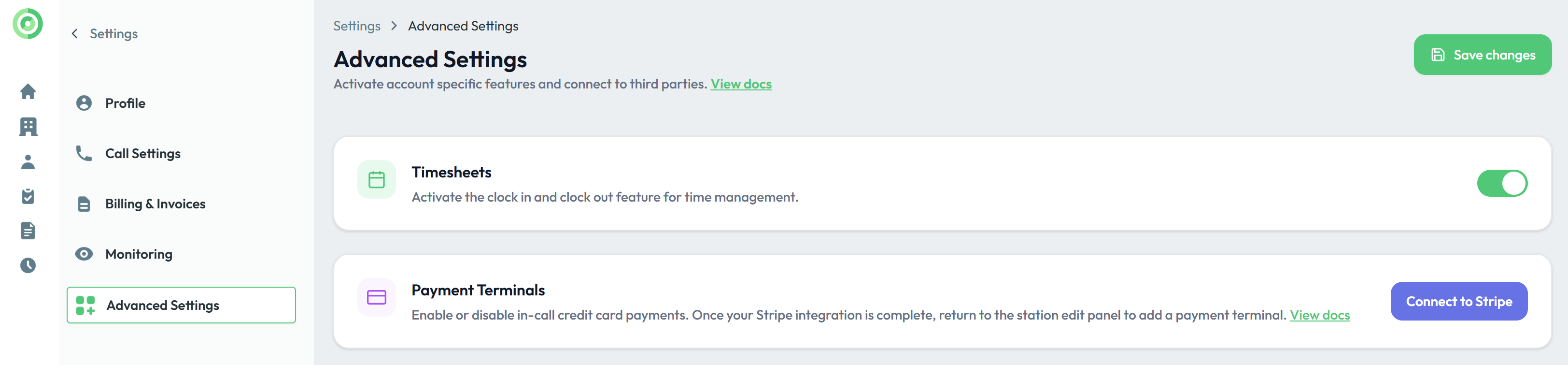Screen dimensions: 1568x365
Task: Click the person icon in left rail
Action: tap(28, 161)
